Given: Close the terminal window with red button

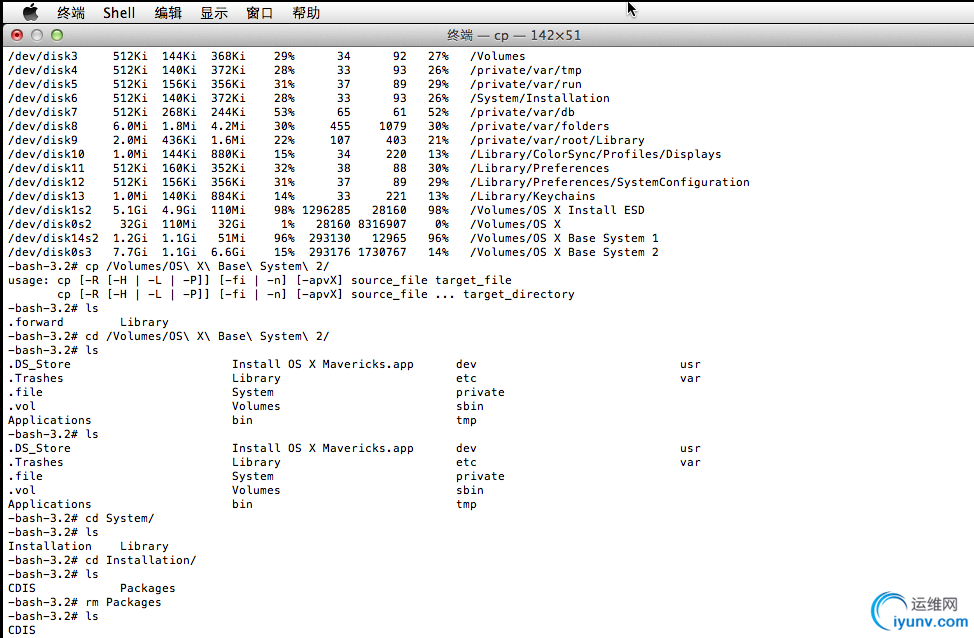Looking at the screenshot, I should coord(17,35).
